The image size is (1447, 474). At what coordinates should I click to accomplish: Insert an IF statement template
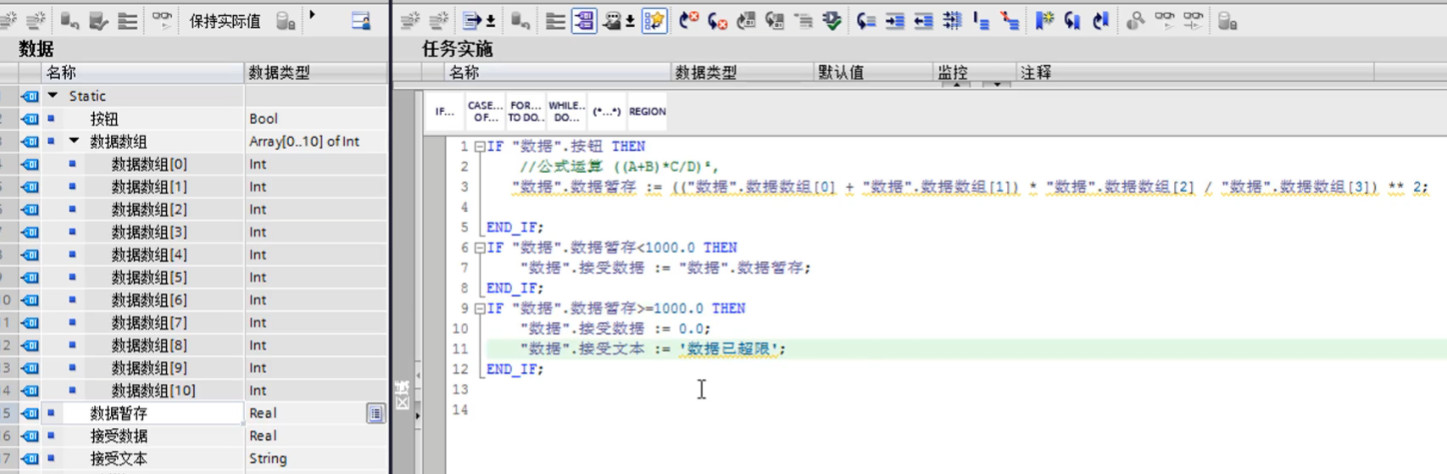click(x=445, y=112)
